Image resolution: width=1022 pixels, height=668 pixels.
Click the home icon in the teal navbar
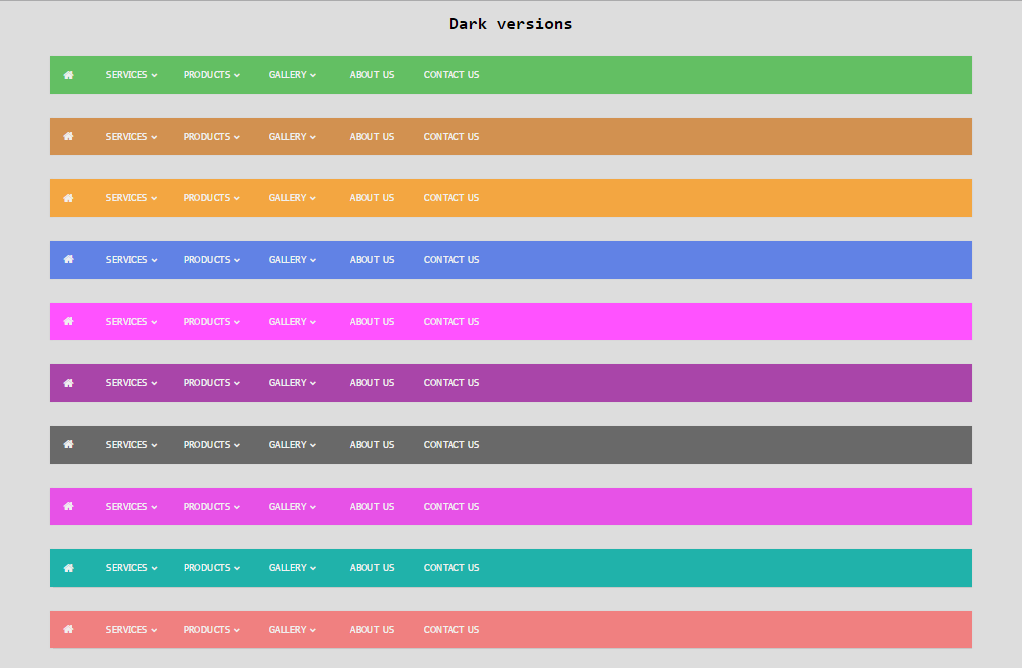(68, 568)
